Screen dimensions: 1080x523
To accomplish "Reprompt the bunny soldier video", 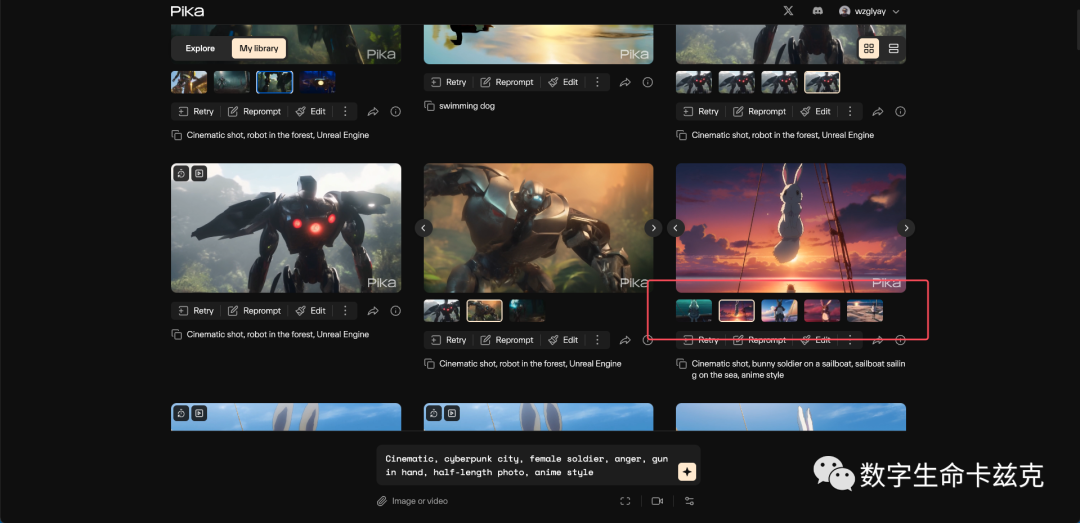I will coord(760,340).
